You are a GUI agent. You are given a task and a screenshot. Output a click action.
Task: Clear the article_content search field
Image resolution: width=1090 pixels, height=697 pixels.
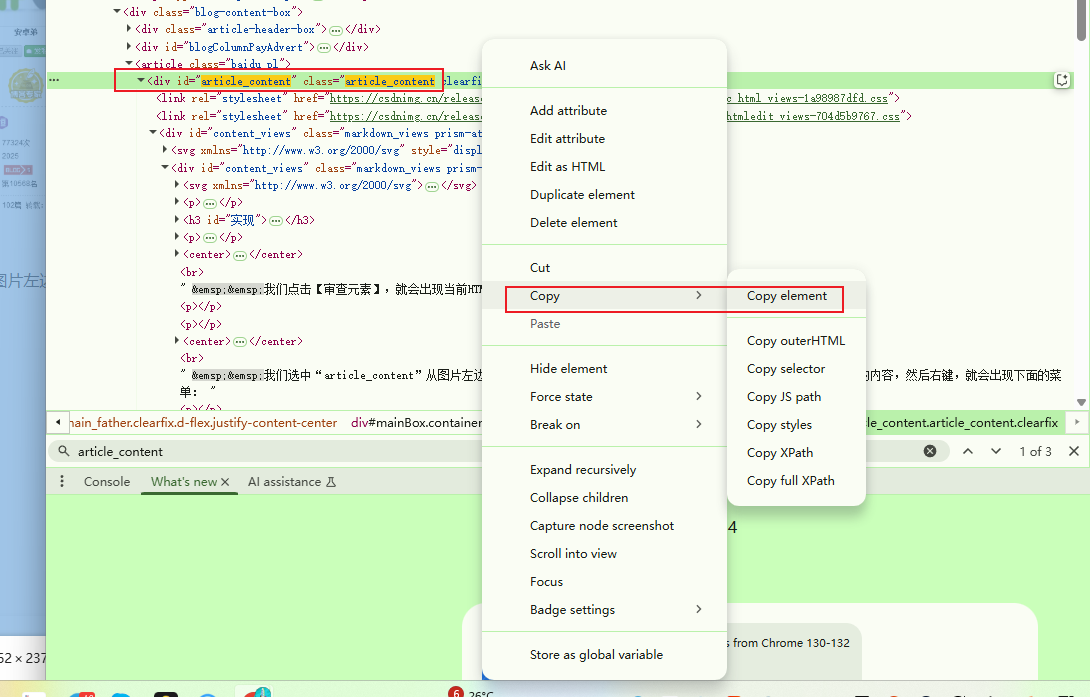pos(930,452)
